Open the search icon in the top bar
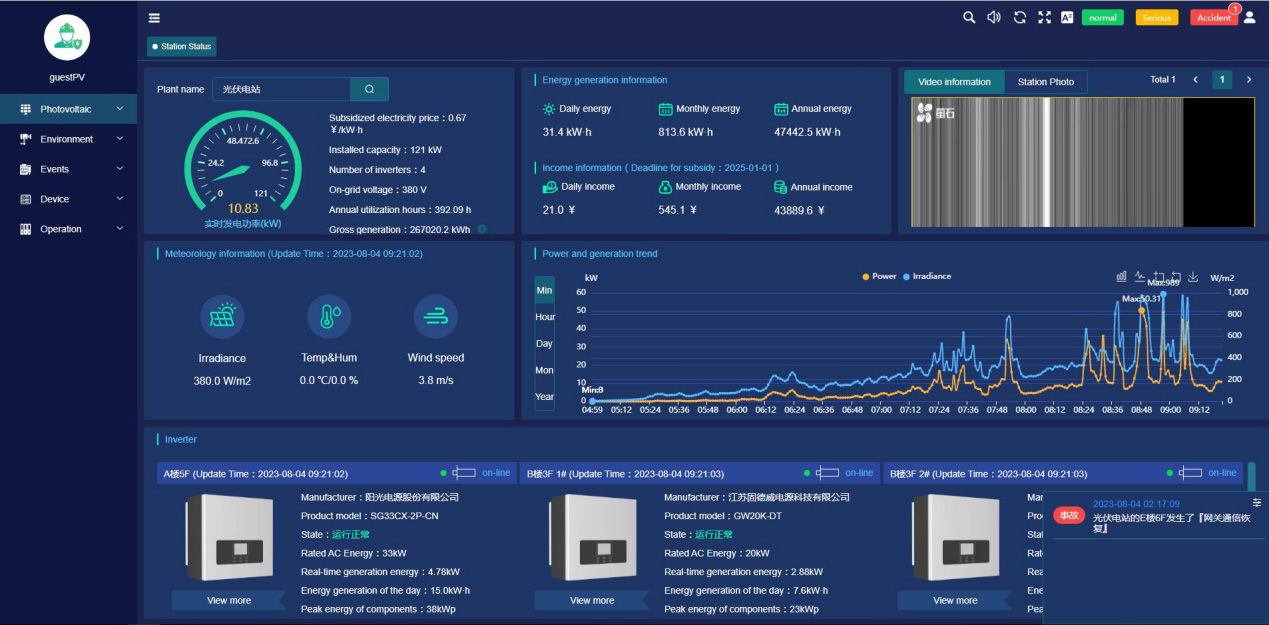Viewport: 1269px width, 625px height. tap(967, 17)
